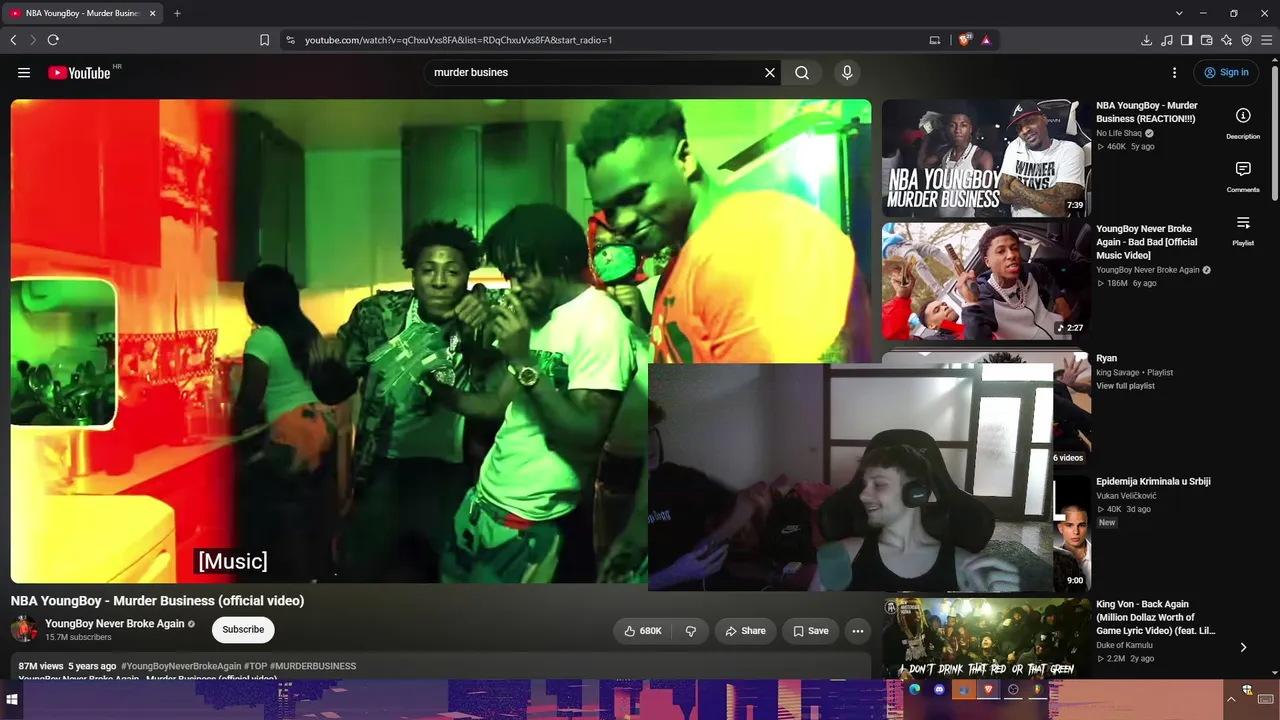
Task: Open the green end-screen preview thumbnail in the player
Action: pos(64,353)
